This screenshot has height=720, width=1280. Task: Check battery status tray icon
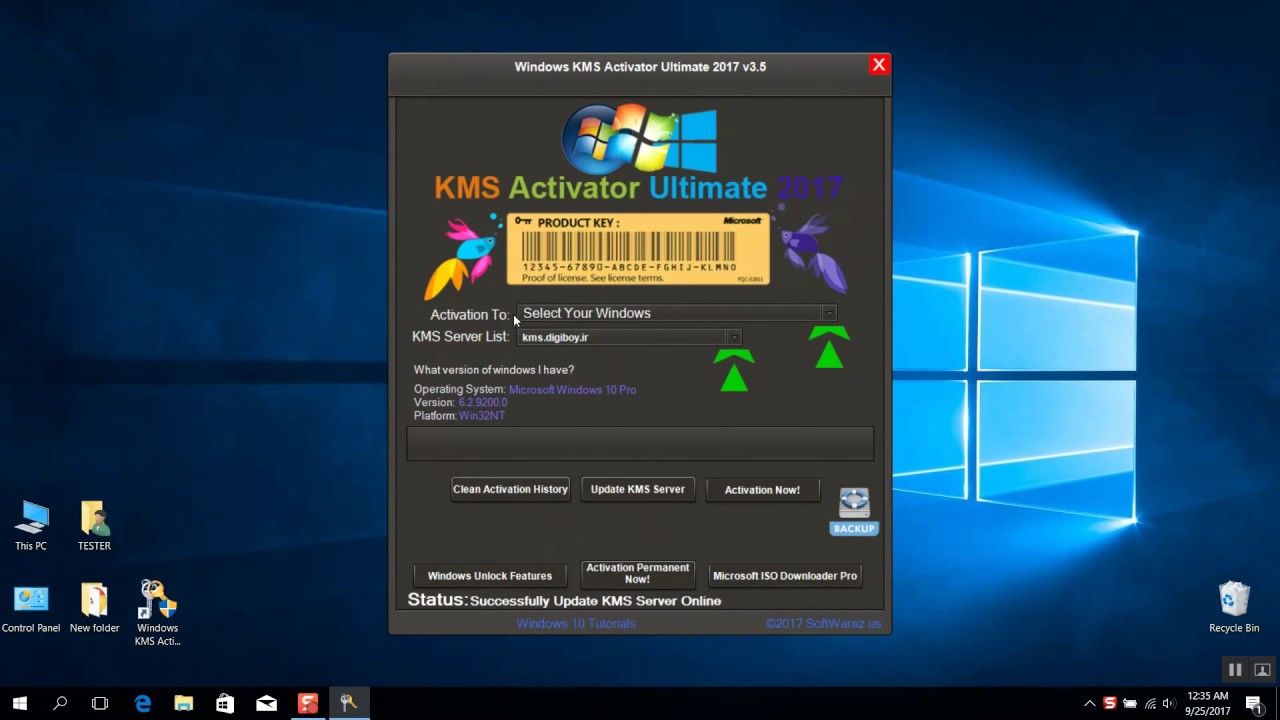point(1130,703)
